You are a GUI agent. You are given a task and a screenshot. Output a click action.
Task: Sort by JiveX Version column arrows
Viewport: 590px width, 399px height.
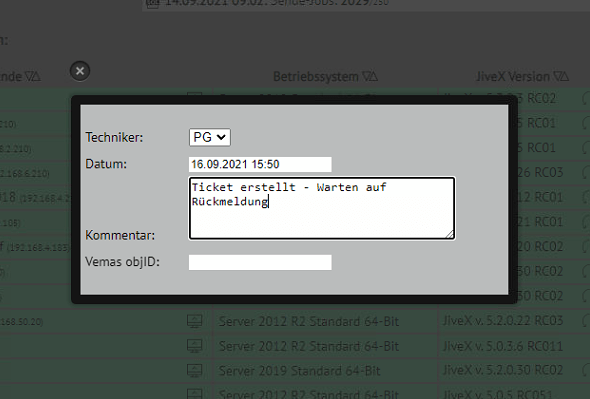click(561, 77)
